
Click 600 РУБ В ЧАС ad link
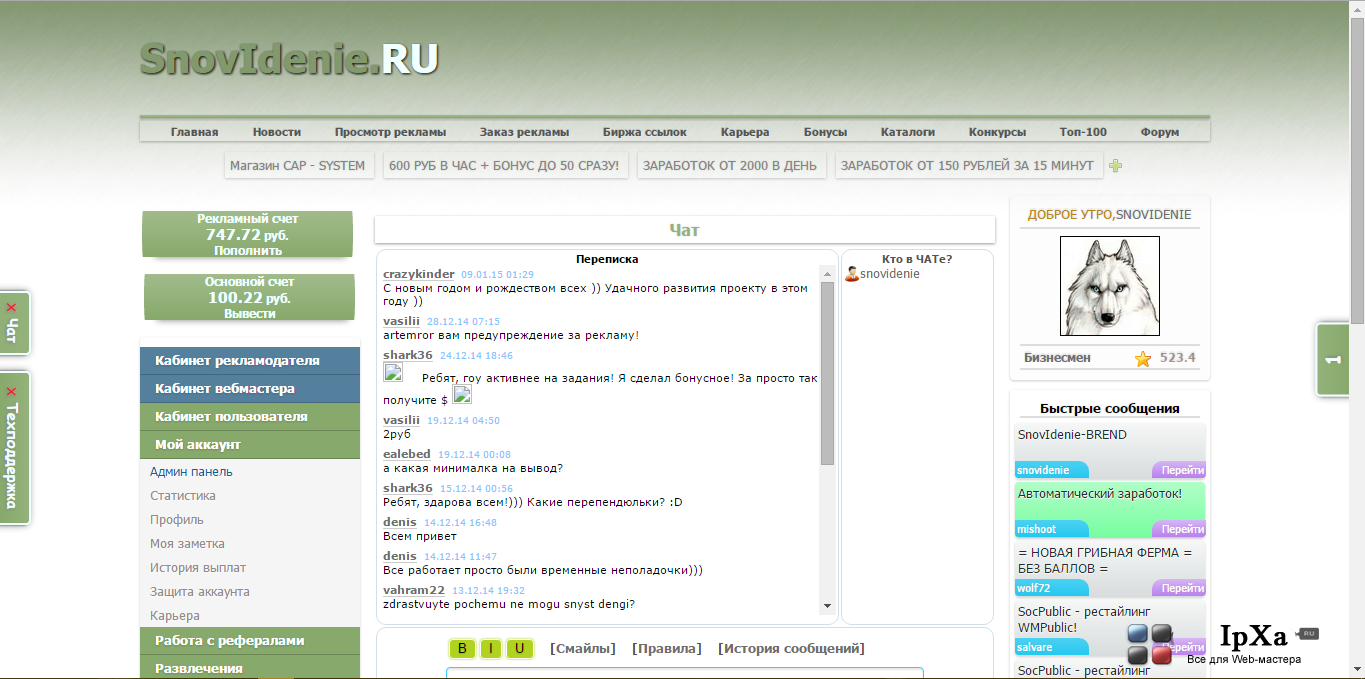click(504, 166)
